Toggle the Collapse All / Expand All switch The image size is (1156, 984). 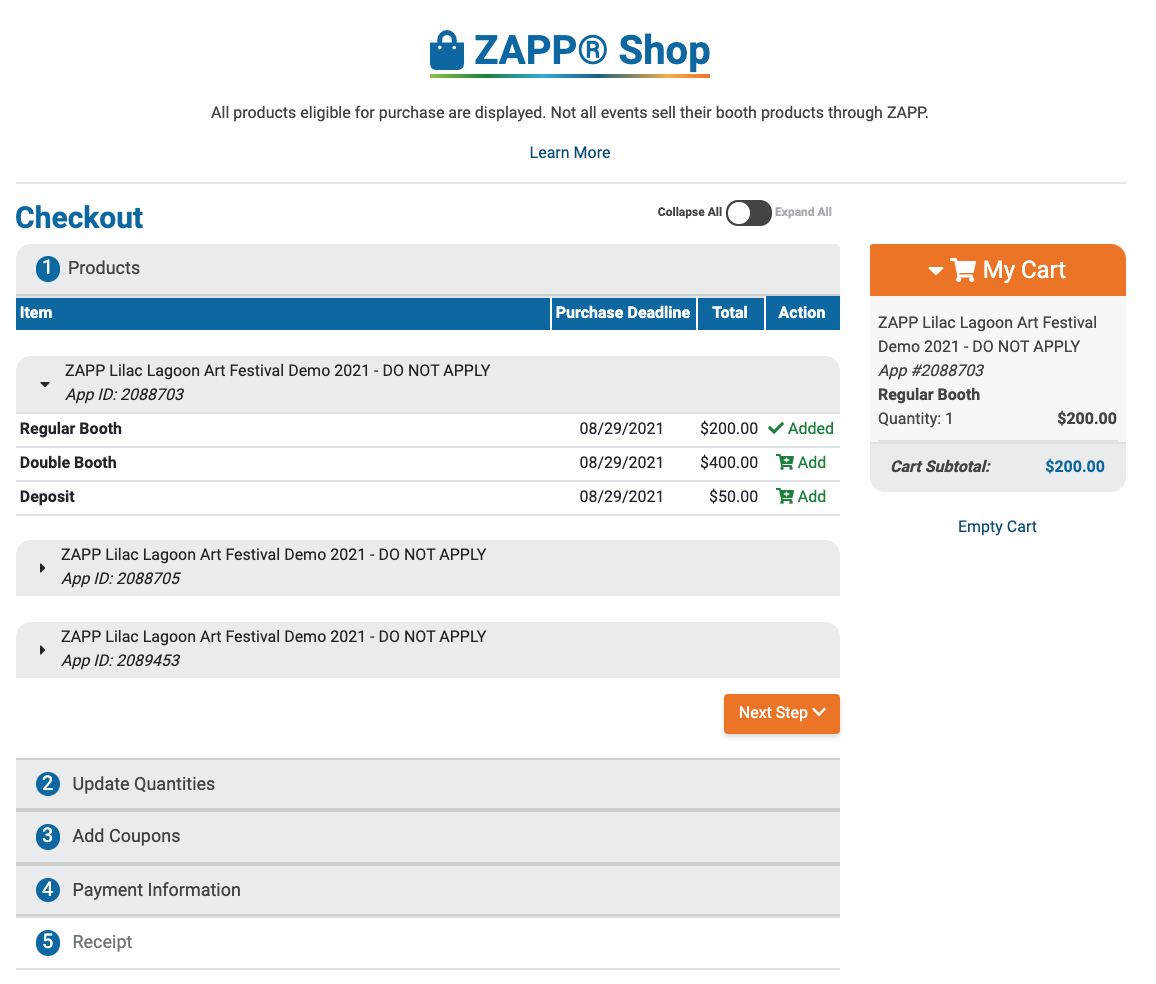tap(748, 212)
